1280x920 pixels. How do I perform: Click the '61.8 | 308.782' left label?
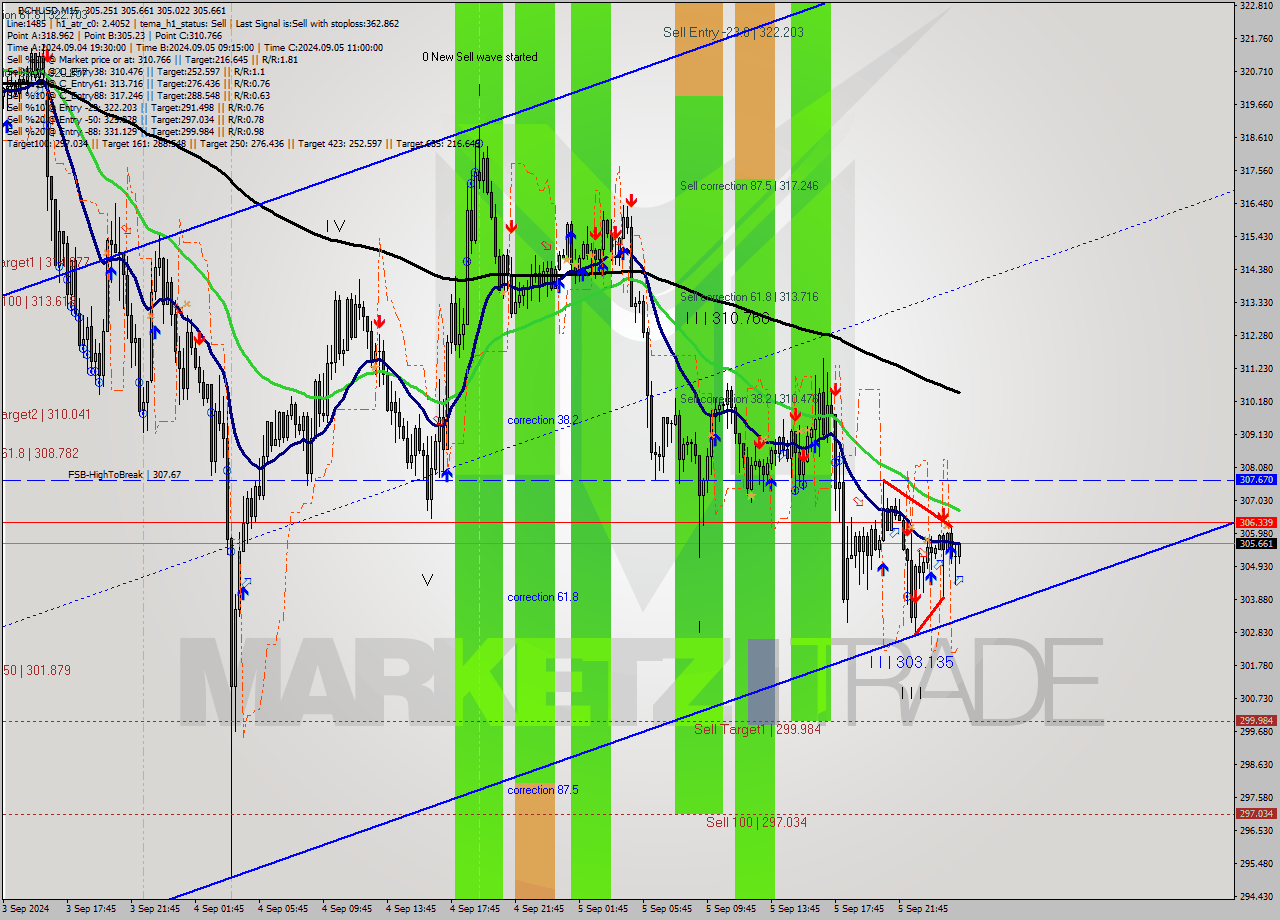click(x=39, y=453)
